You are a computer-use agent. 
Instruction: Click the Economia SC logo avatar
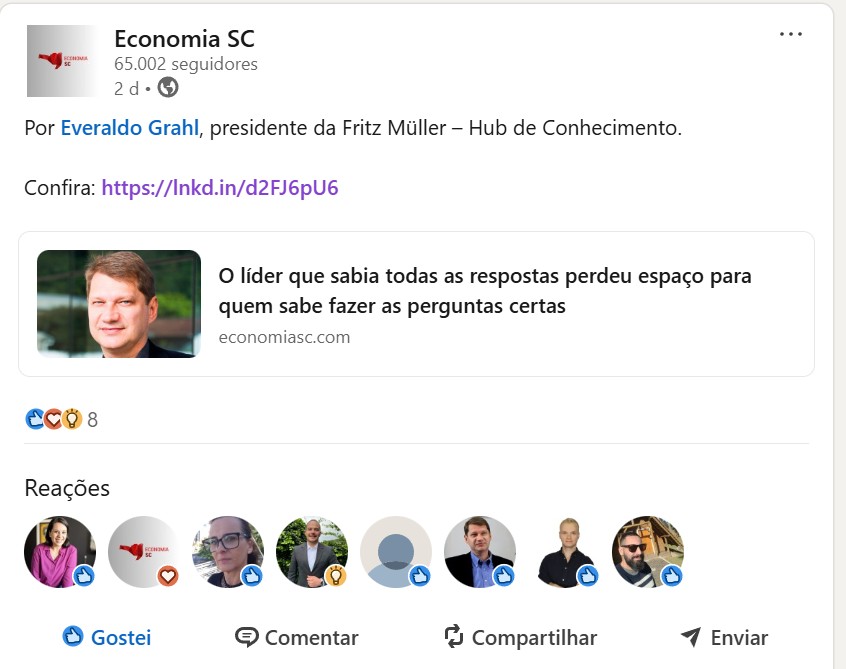point(62,61)
